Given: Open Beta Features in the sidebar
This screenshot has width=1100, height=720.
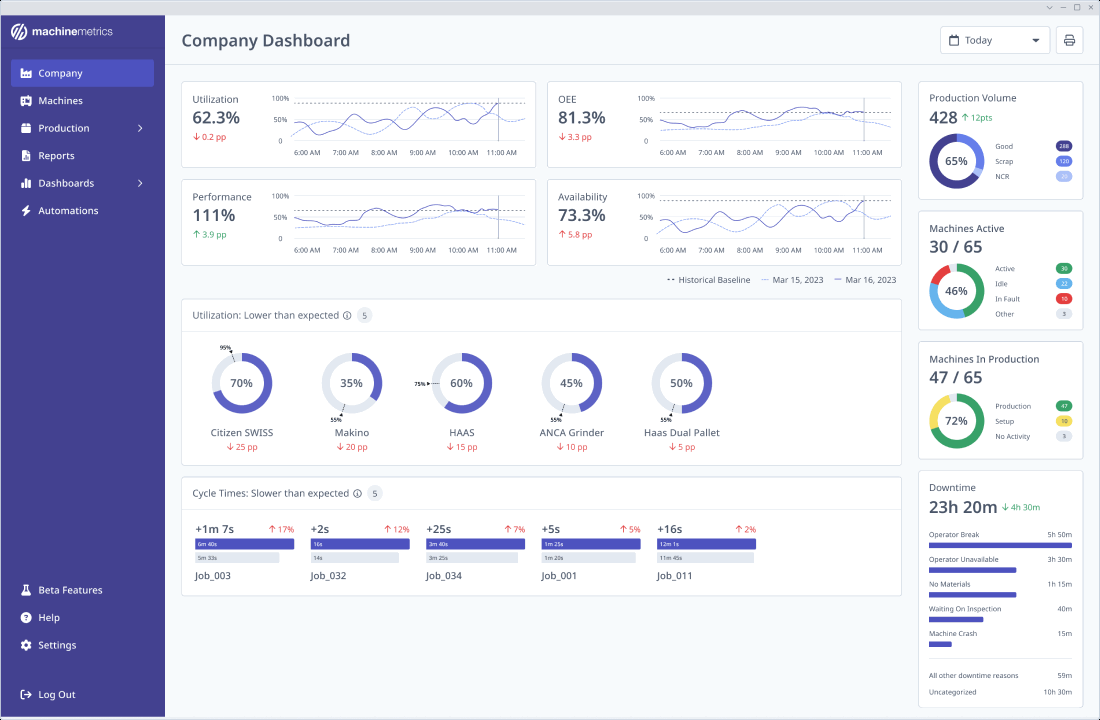Looking at the screenshot, I should [82, 590].
